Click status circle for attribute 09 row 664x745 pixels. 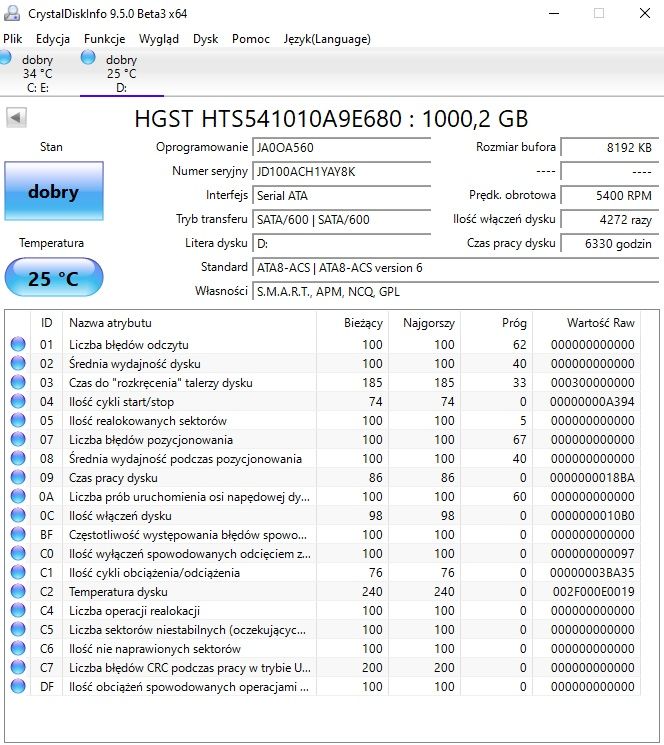pos(18,477)
